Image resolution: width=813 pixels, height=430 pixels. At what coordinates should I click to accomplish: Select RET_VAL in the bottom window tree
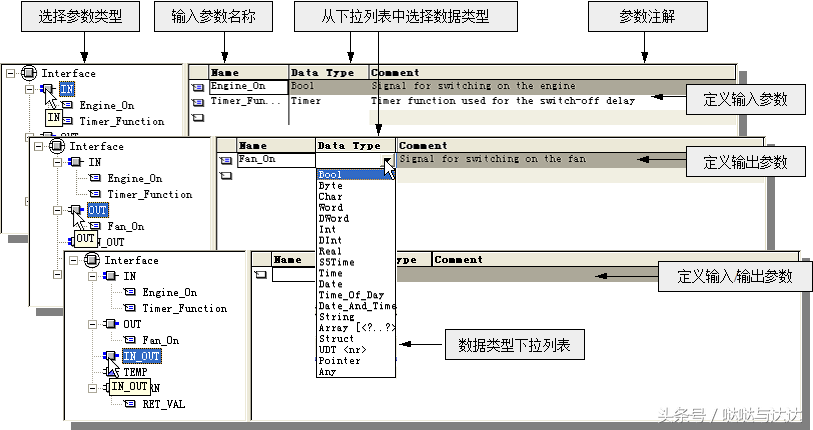(164, 404)
